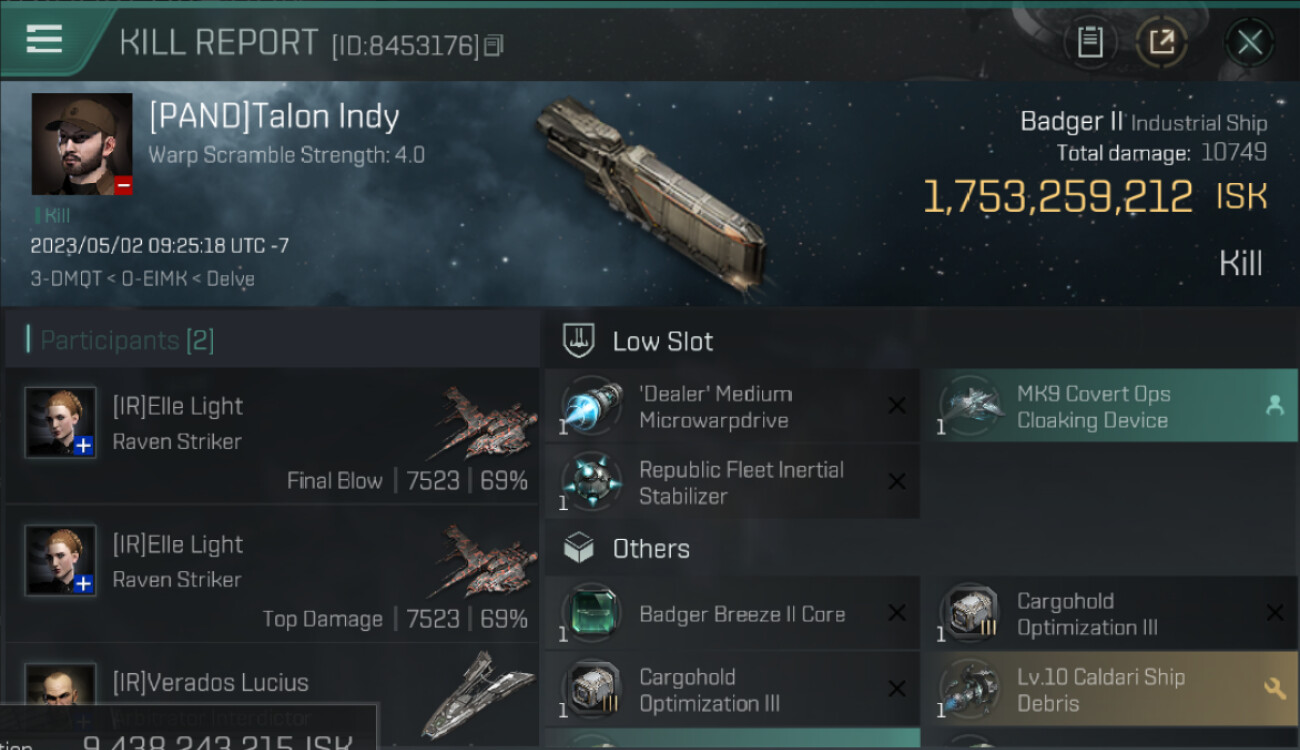Close the kill report window
The width and height of the screenshot is (1300, 750).
pyautogui.click(x=1249, y=42)
